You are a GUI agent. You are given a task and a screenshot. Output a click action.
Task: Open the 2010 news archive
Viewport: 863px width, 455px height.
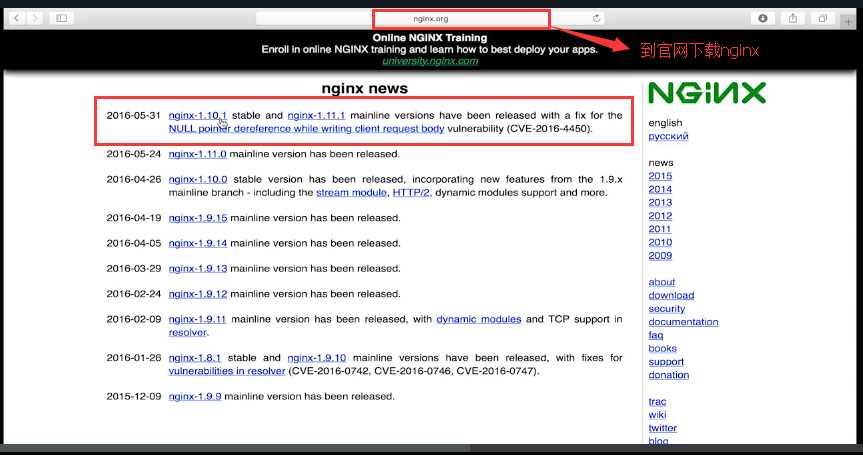coord(660,242)
